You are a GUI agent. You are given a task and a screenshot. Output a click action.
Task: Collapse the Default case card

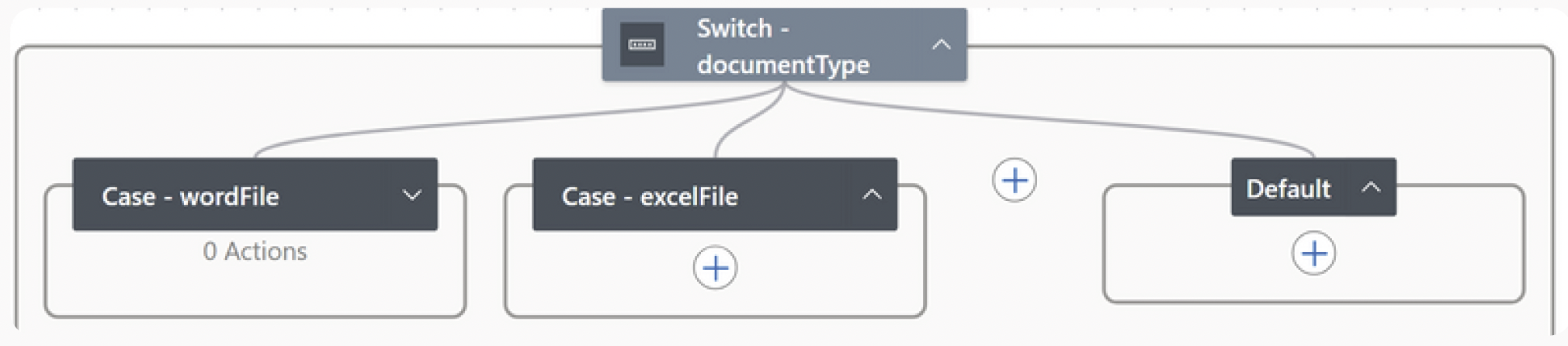(x=1371, y=188)
